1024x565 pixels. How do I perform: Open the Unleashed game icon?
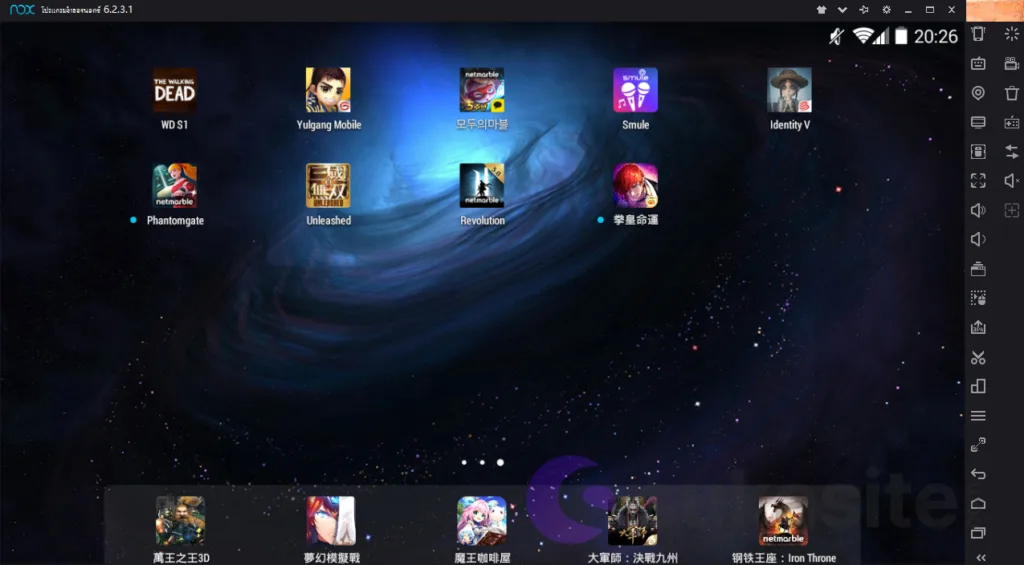[328, 186]
